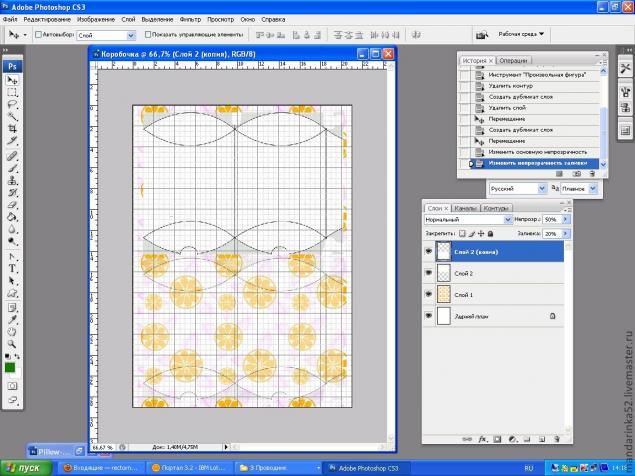Select the Type tool
This screenshot has height=476, width=635.
pos(13,269)
